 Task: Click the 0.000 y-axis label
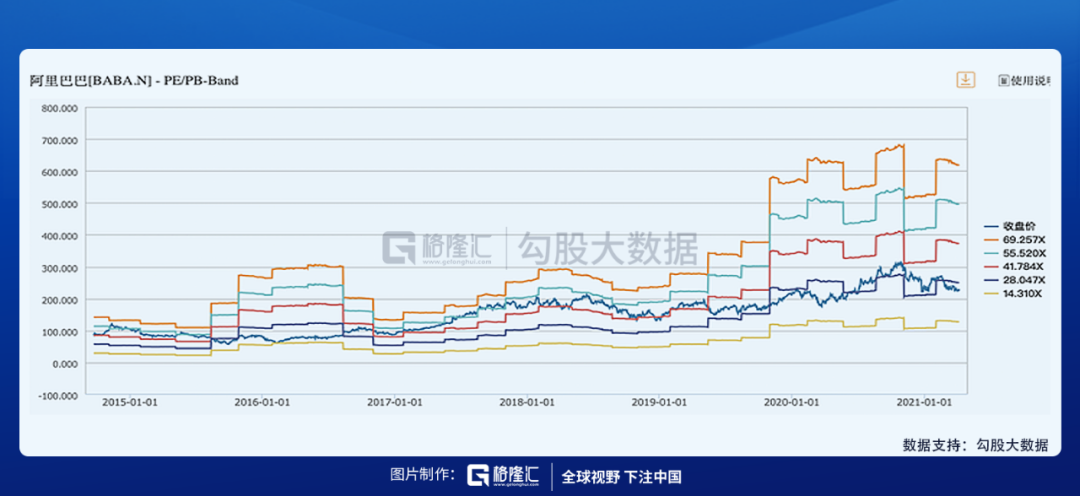63,364
